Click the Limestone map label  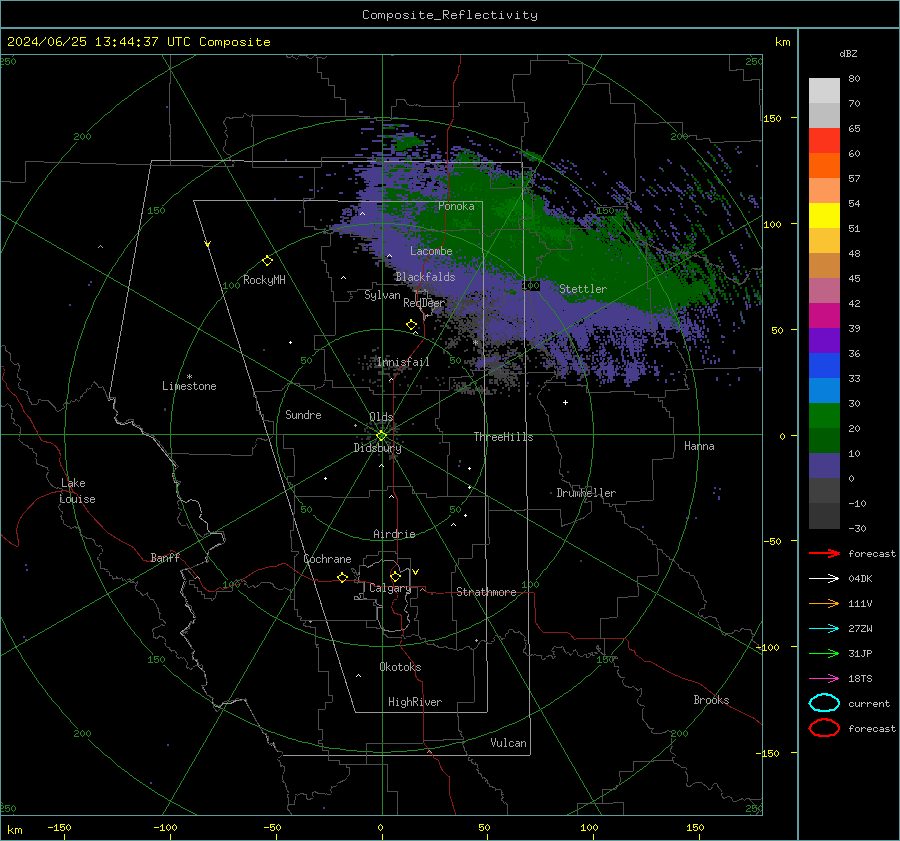click(189, 386)
